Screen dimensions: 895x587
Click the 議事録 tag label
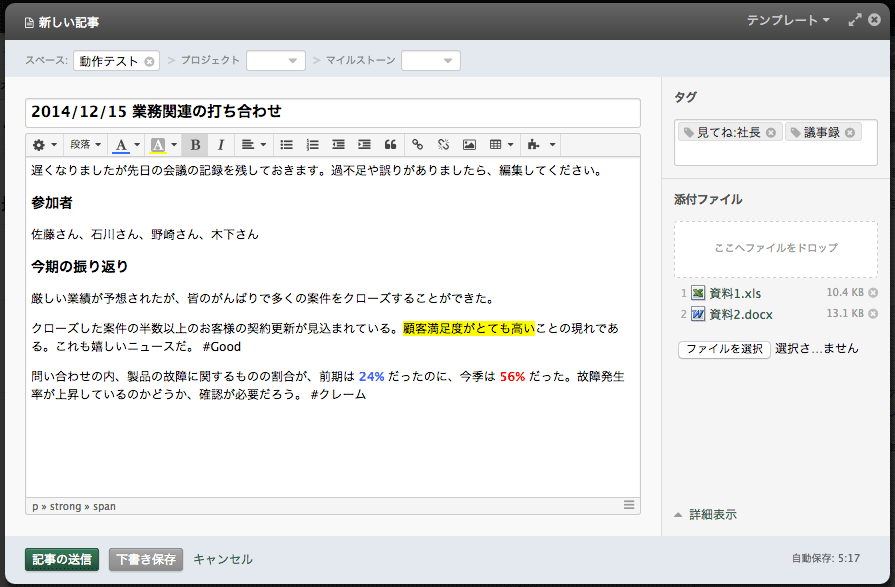click(x=822, y=132)
